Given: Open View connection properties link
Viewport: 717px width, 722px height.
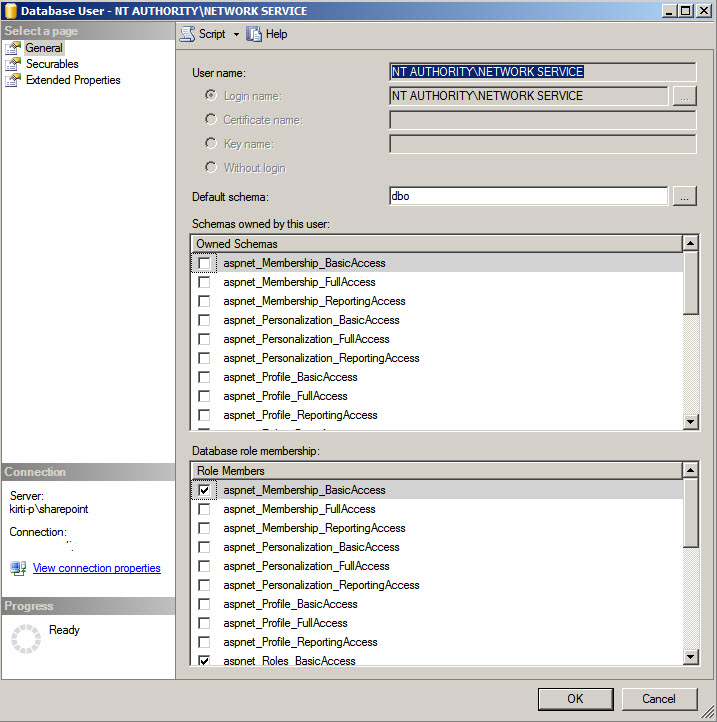Looking at the screenshot, I should click(96, 568).
